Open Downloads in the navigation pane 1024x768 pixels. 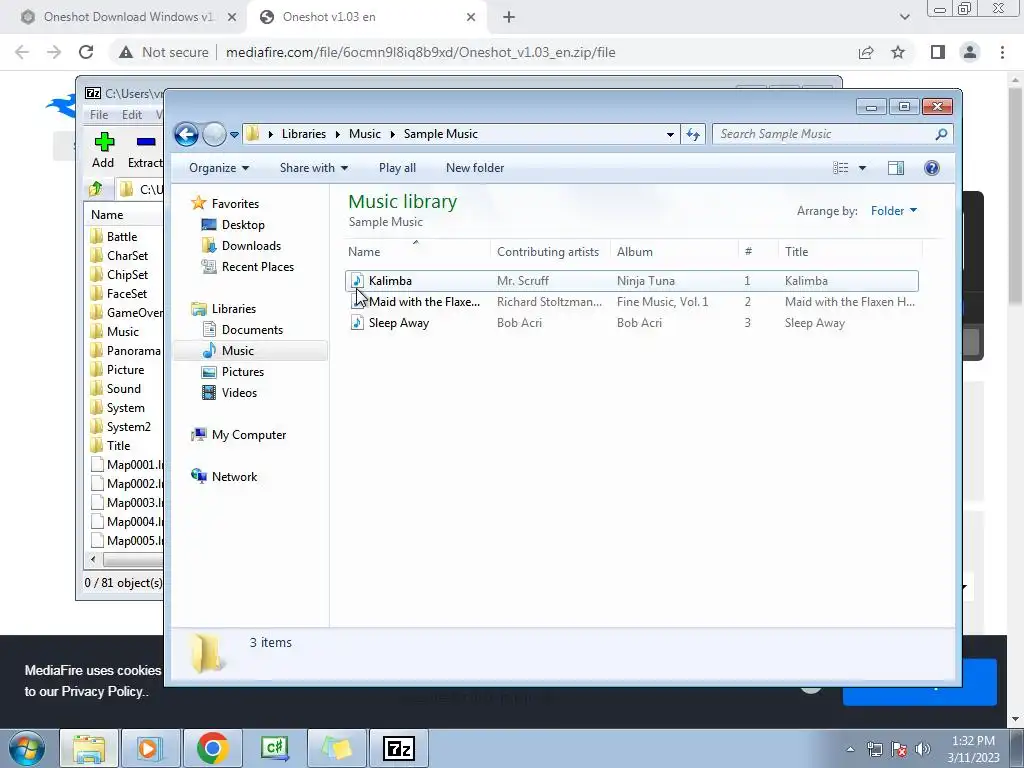[x=251, y=246]
